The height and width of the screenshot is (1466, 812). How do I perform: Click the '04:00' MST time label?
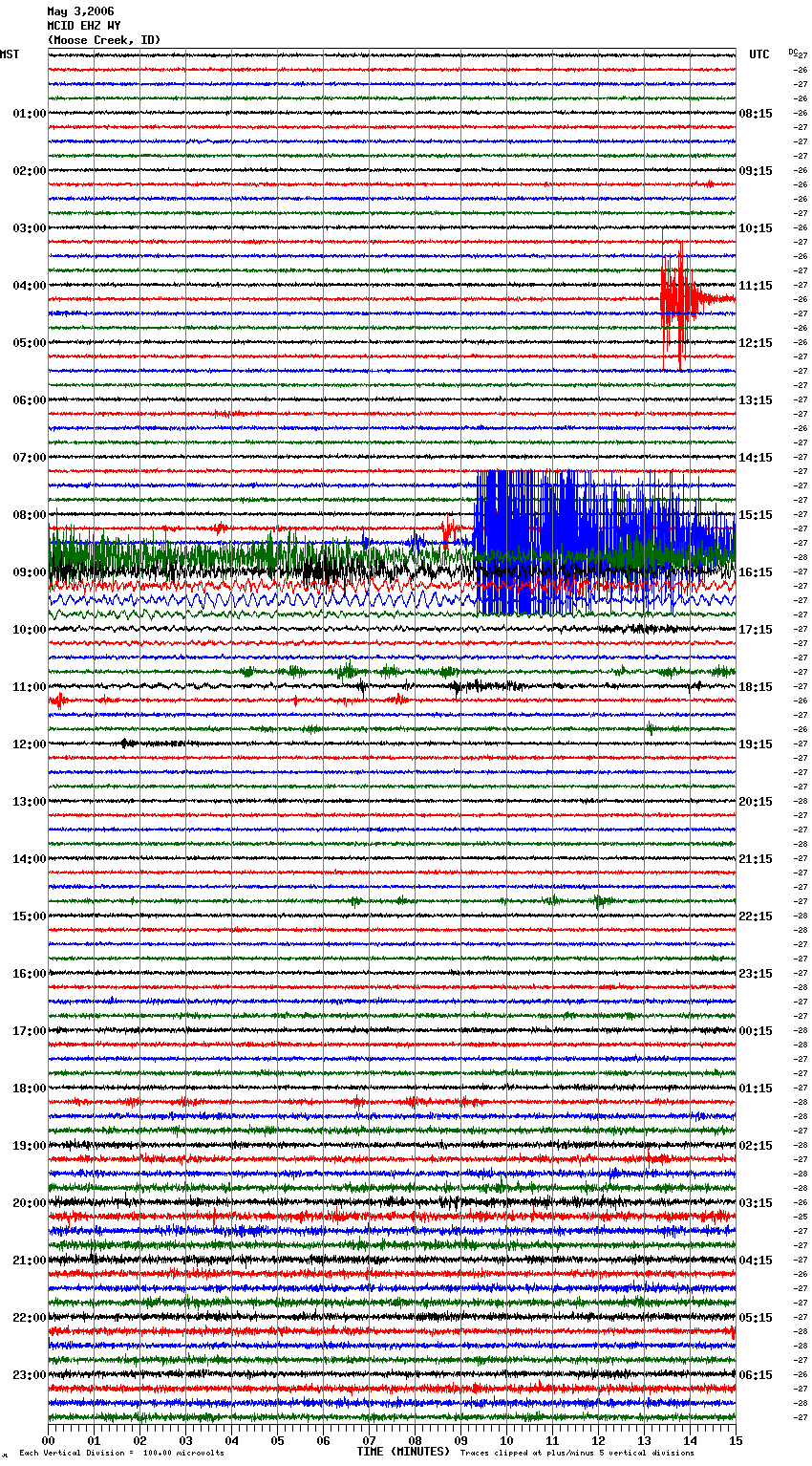pos(30,286)
